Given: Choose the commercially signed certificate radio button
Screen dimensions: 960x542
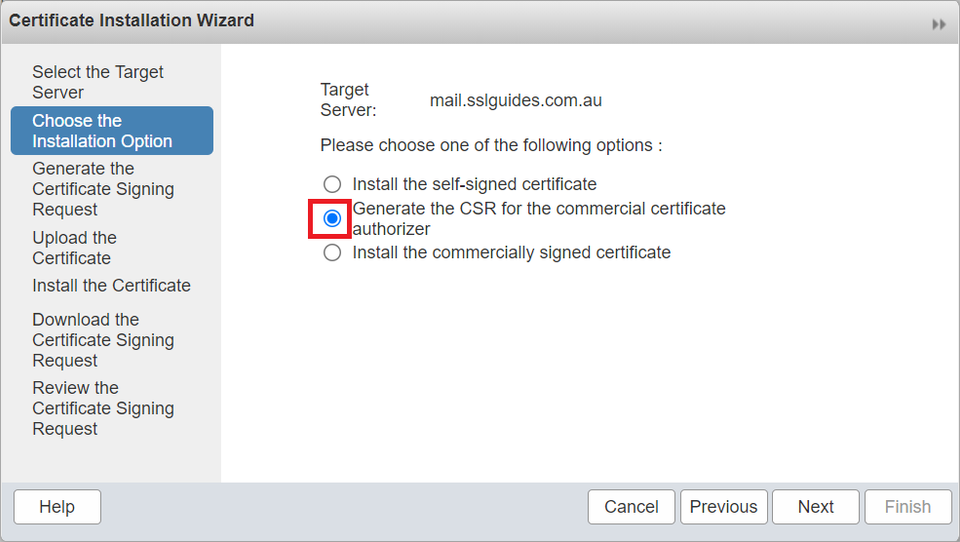Looking at the screenshot, I should (x=332, y=253).
